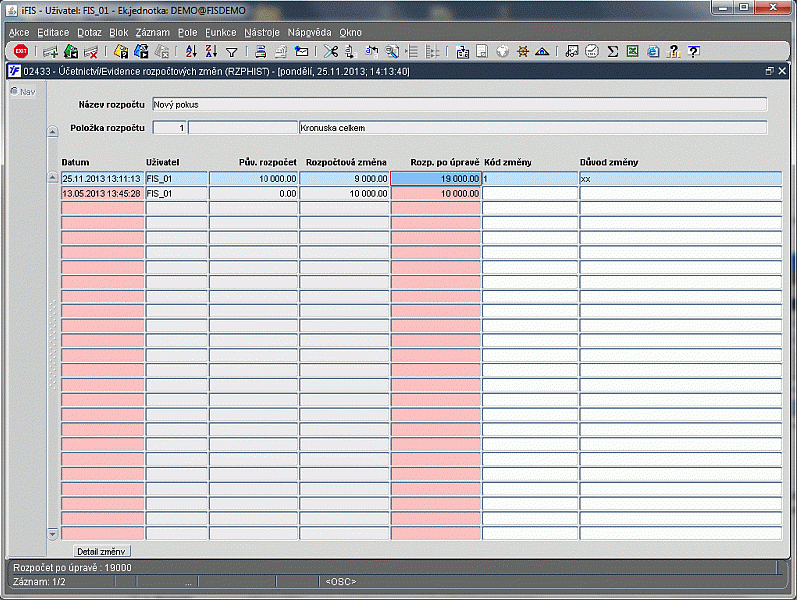Sort ascending with the A-Z toolbar icon
The height and width of the screenshot is (600, 797).
[x=192, y=51]
